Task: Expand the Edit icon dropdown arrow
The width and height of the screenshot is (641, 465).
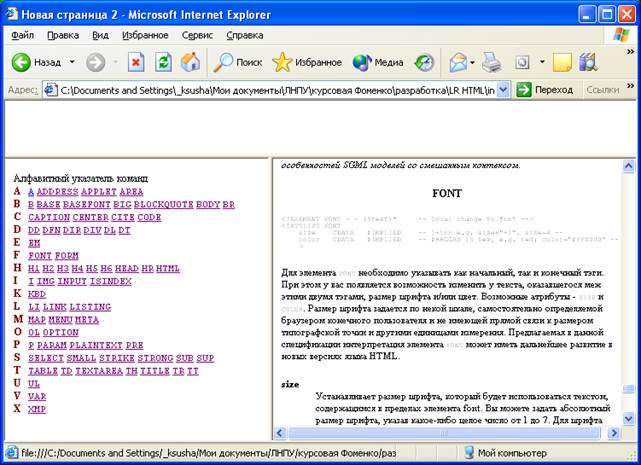Action: pyautogui.click(x=542, y=62)
